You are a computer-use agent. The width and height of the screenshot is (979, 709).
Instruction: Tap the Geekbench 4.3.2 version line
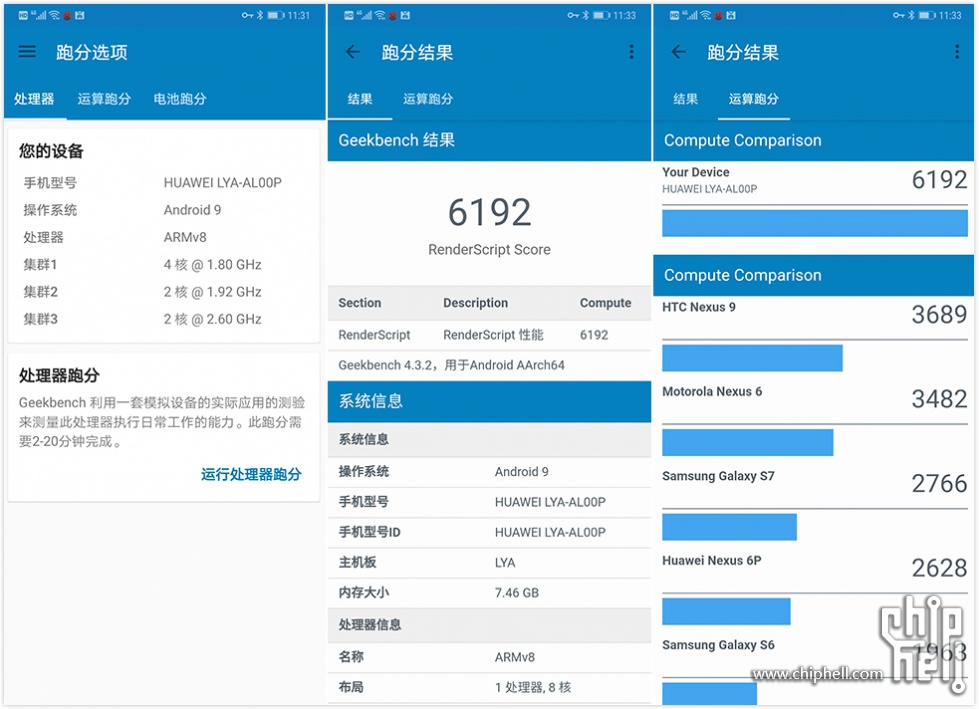click(451, 365)
